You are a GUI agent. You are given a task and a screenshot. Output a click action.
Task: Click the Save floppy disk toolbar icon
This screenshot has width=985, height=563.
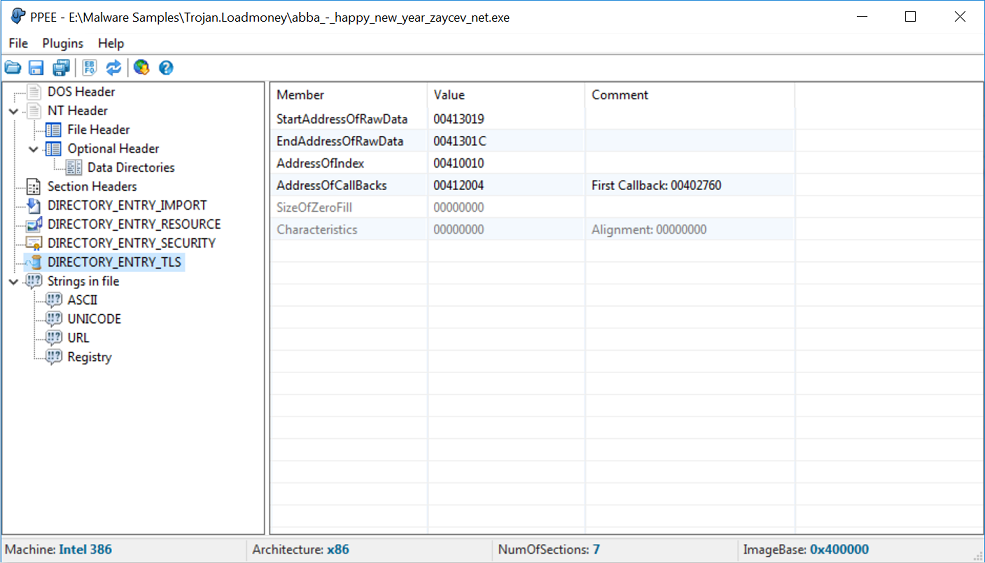36,68
